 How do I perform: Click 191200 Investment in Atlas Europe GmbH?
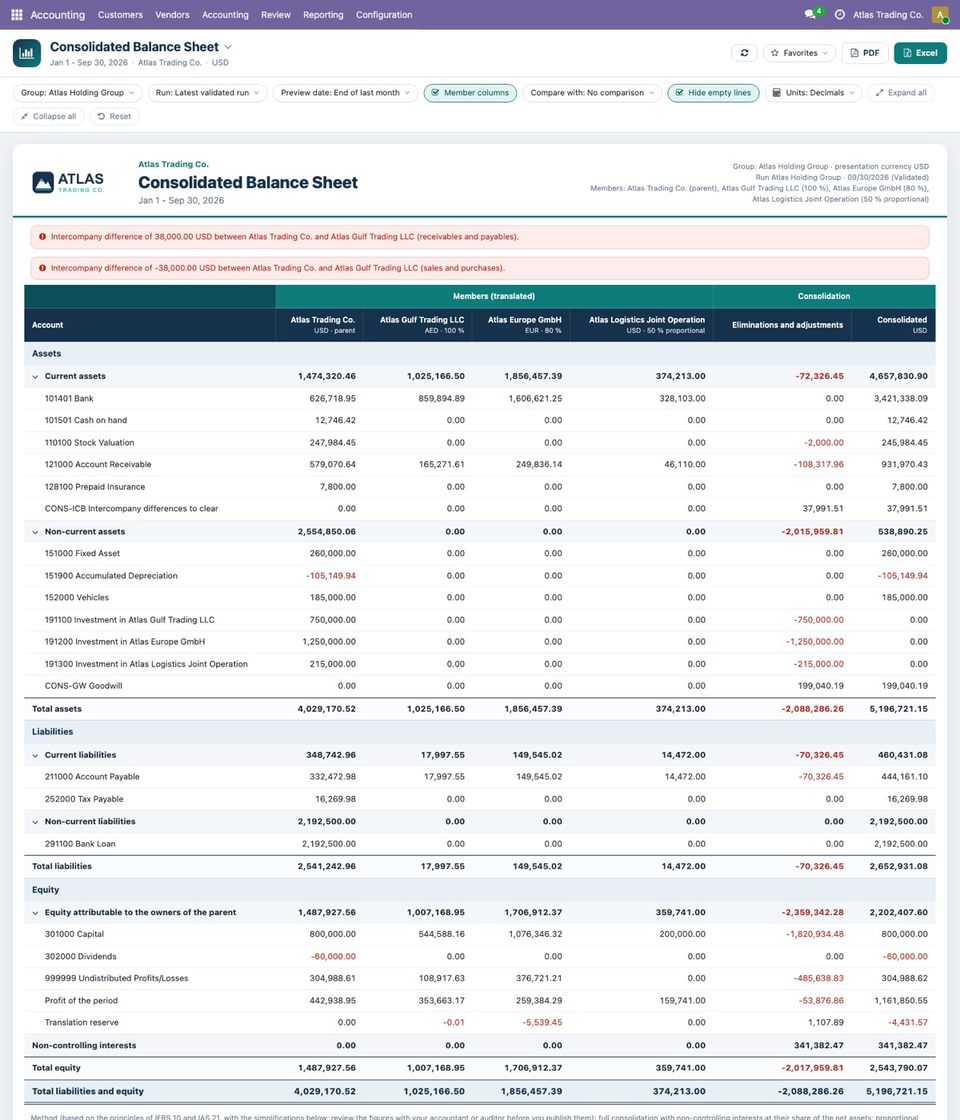click(x=480, y=642)
